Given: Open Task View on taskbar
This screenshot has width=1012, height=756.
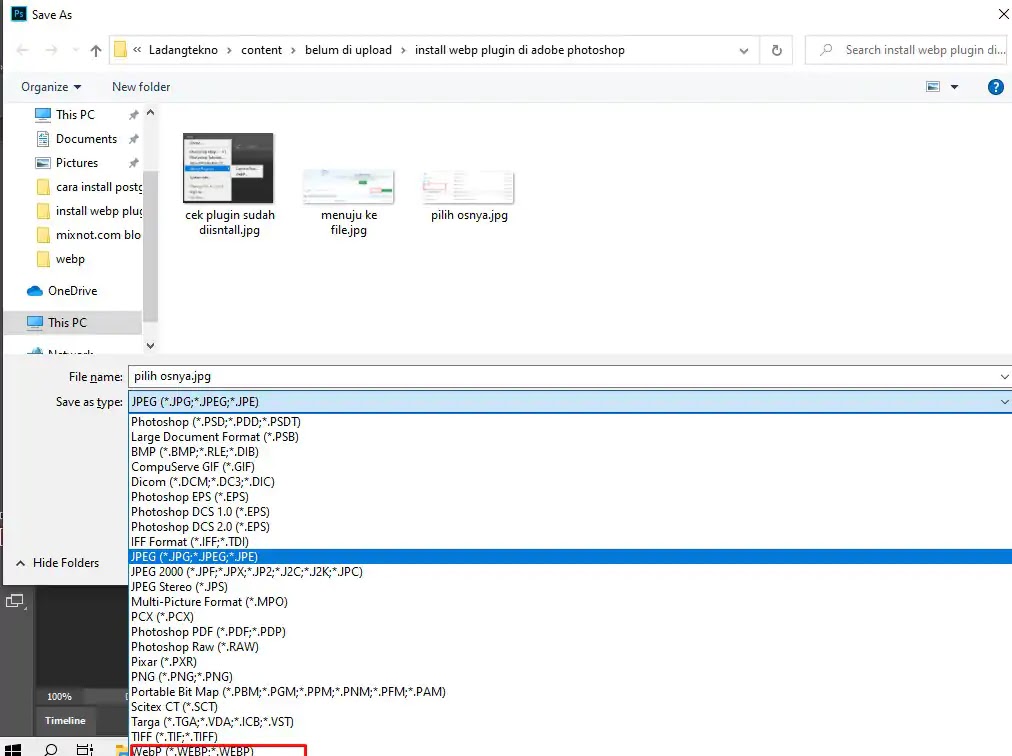Looking at the screenshot, I should (x=85, y=750).
